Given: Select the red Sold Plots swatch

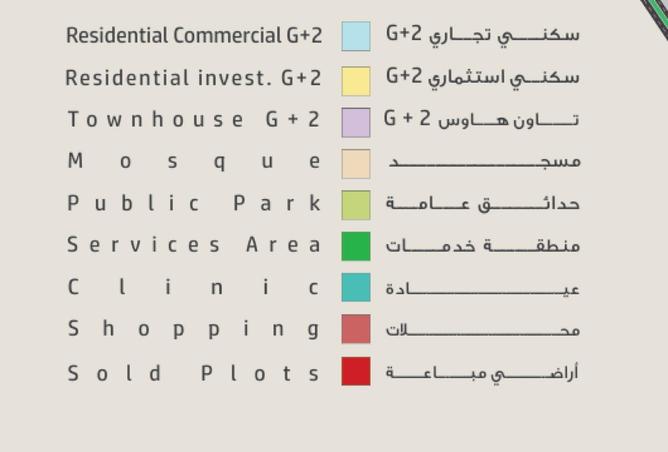Looking at the screenshot, I should [x=355, y=372].
